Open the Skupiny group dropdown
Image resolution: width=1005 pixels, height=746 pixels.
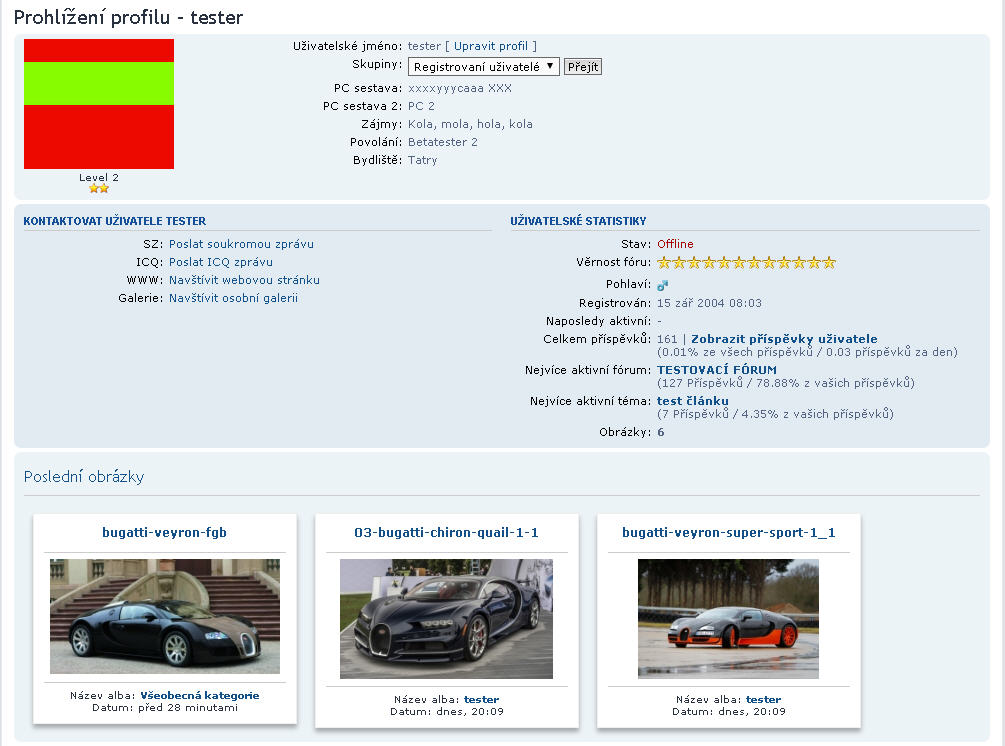pos(484,67)
